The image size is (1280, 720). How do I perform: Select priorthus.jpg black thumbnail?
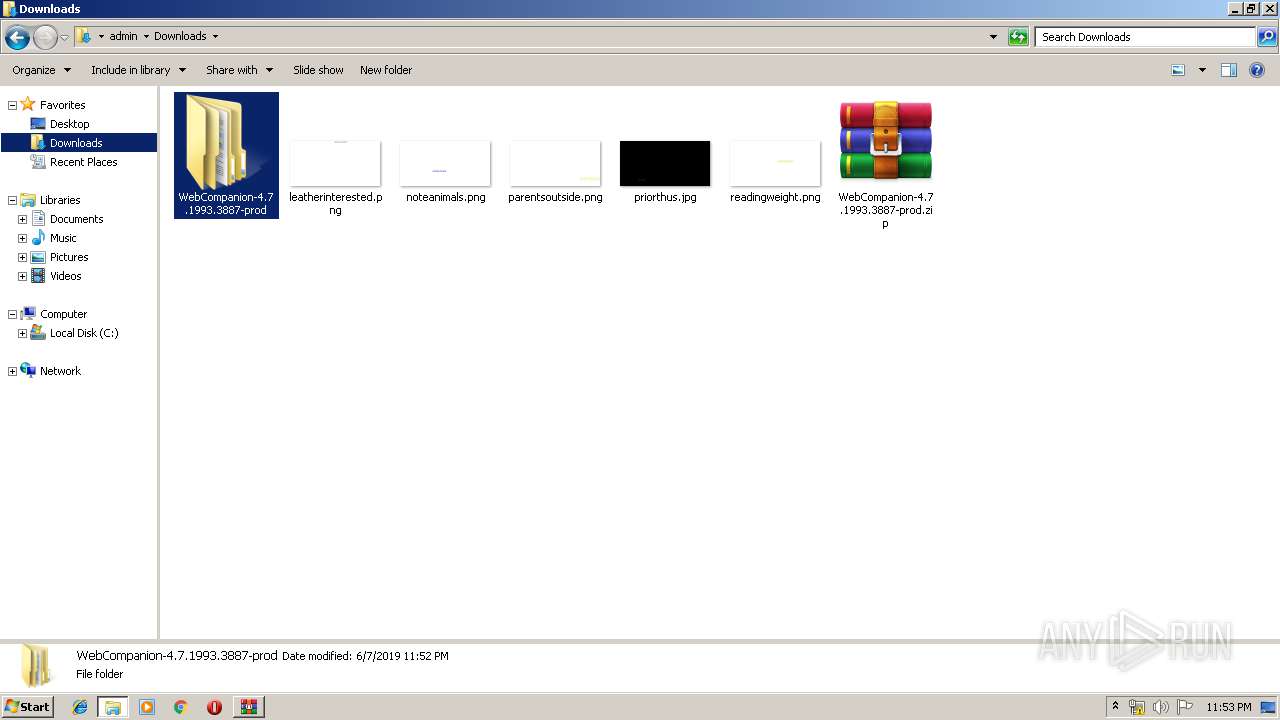pos(665,163)
